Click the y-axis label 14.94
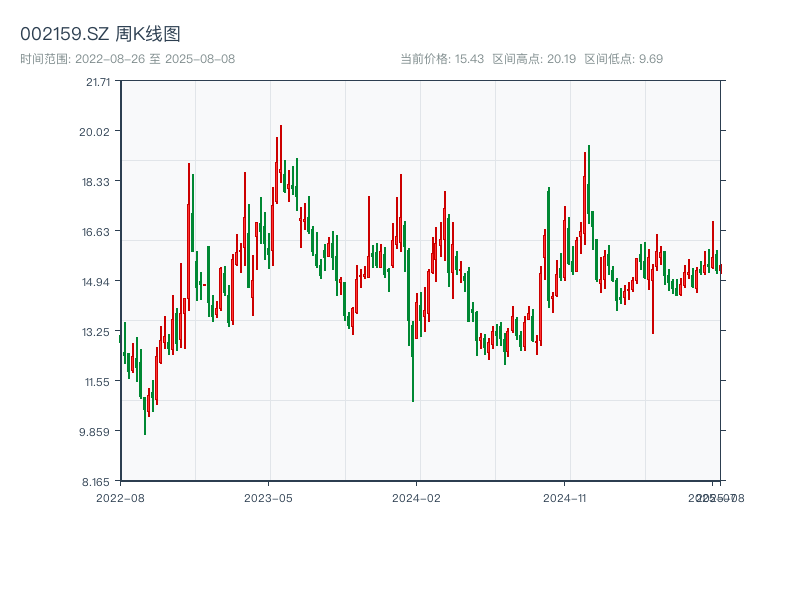Image resolution: width=800 pixels, height=600 pixels. click(x=95, y=282)
